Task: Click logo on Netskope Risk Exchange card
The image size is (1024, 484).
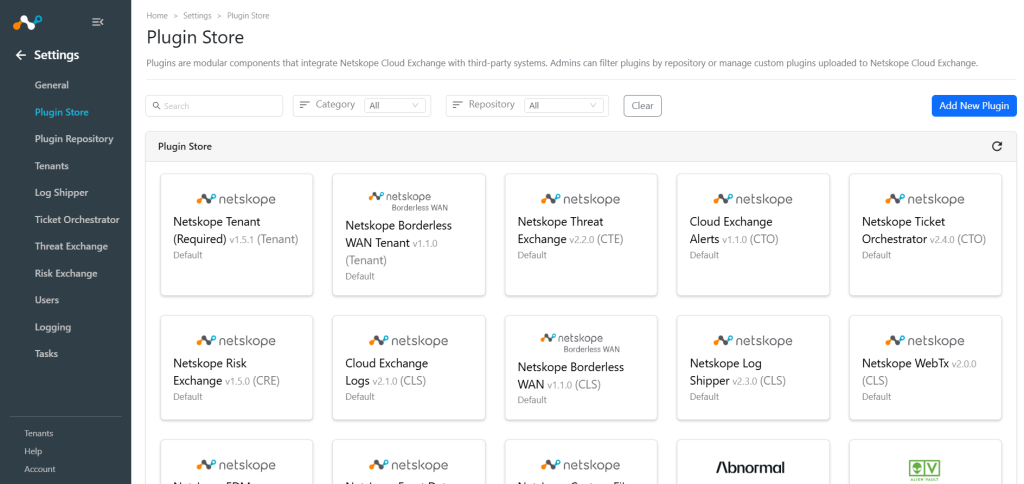Action: coord(236,341)
